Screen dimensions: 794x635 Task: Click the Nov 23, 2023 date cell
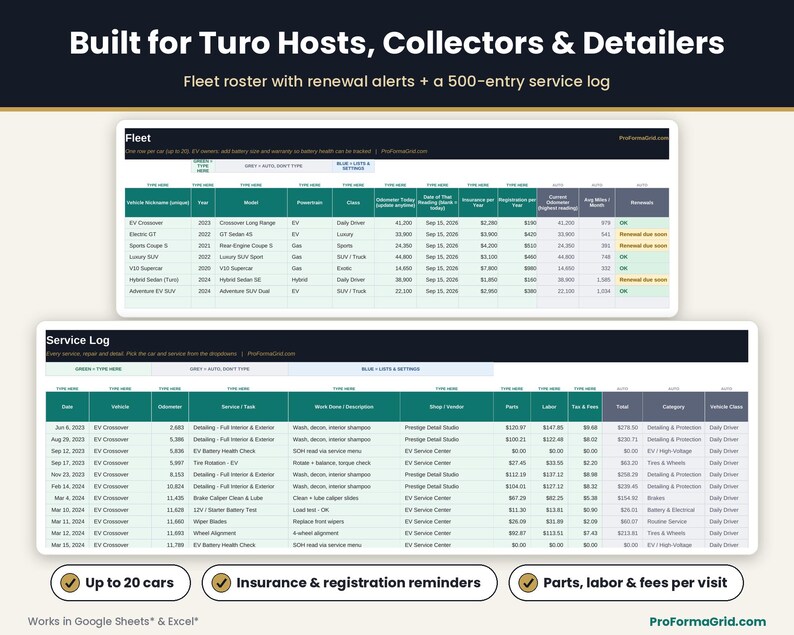click(67, 474)
